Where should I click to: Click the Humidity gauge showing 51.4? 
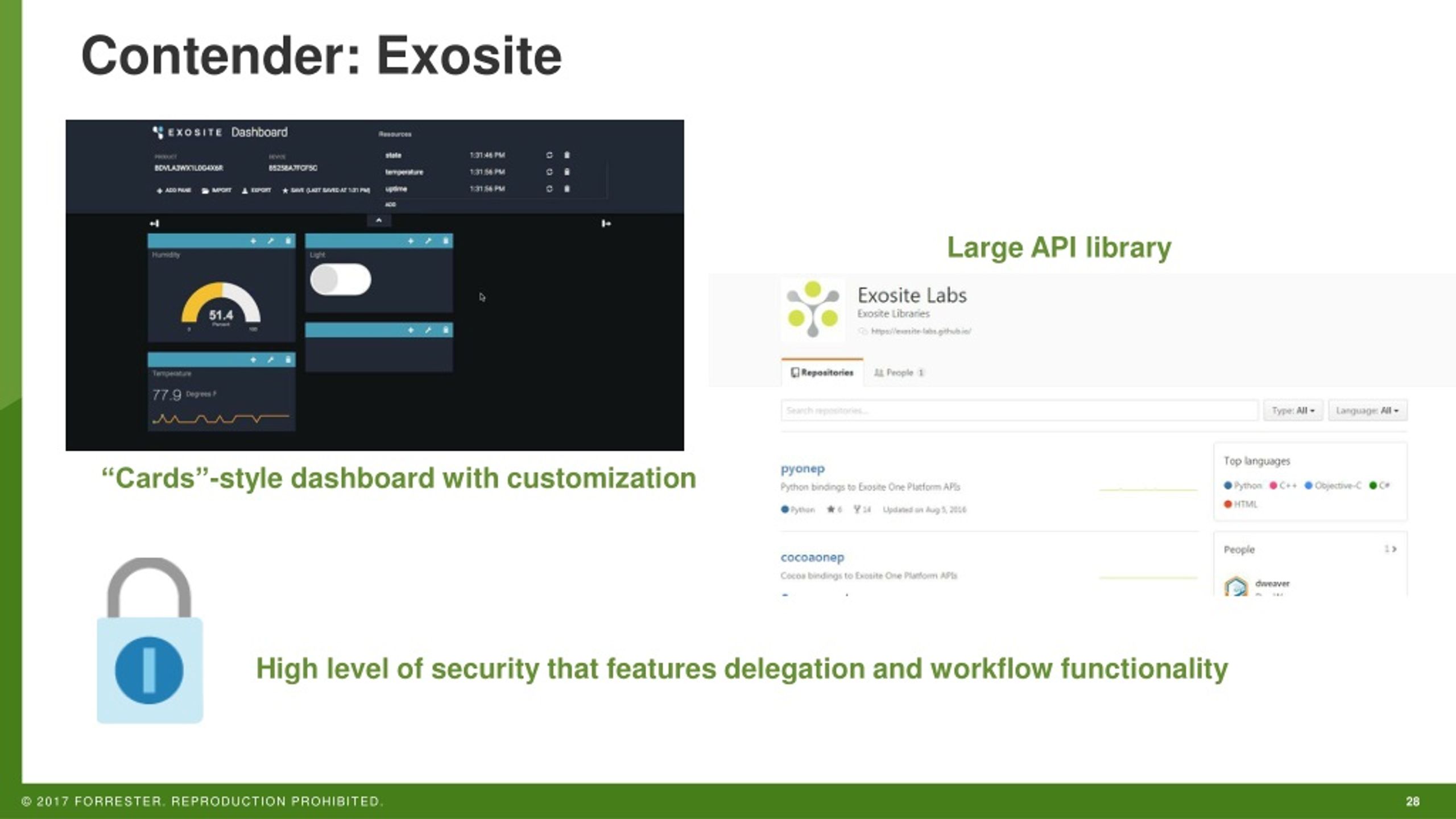tap(221, 306)
